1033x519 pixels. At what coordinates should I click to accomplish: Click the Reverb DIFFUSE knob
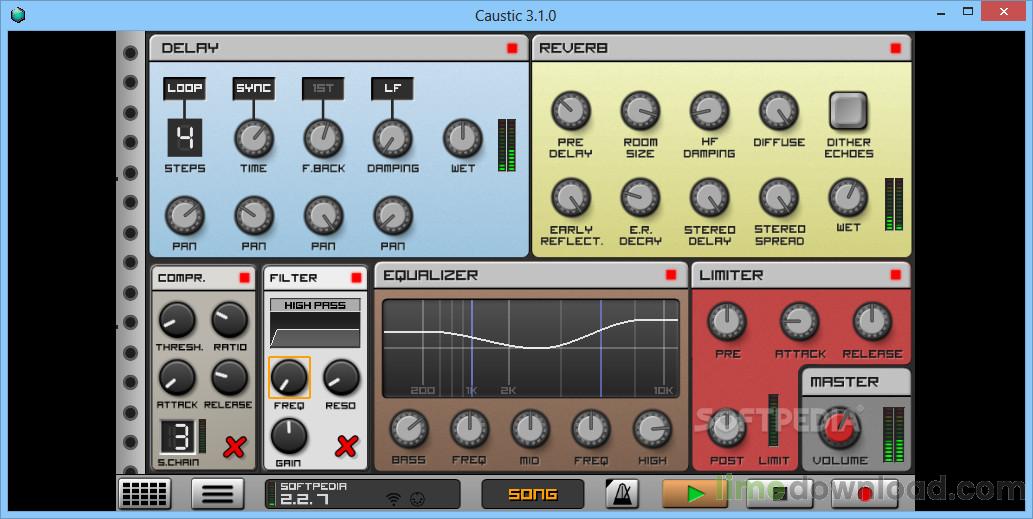coord(779,111)
